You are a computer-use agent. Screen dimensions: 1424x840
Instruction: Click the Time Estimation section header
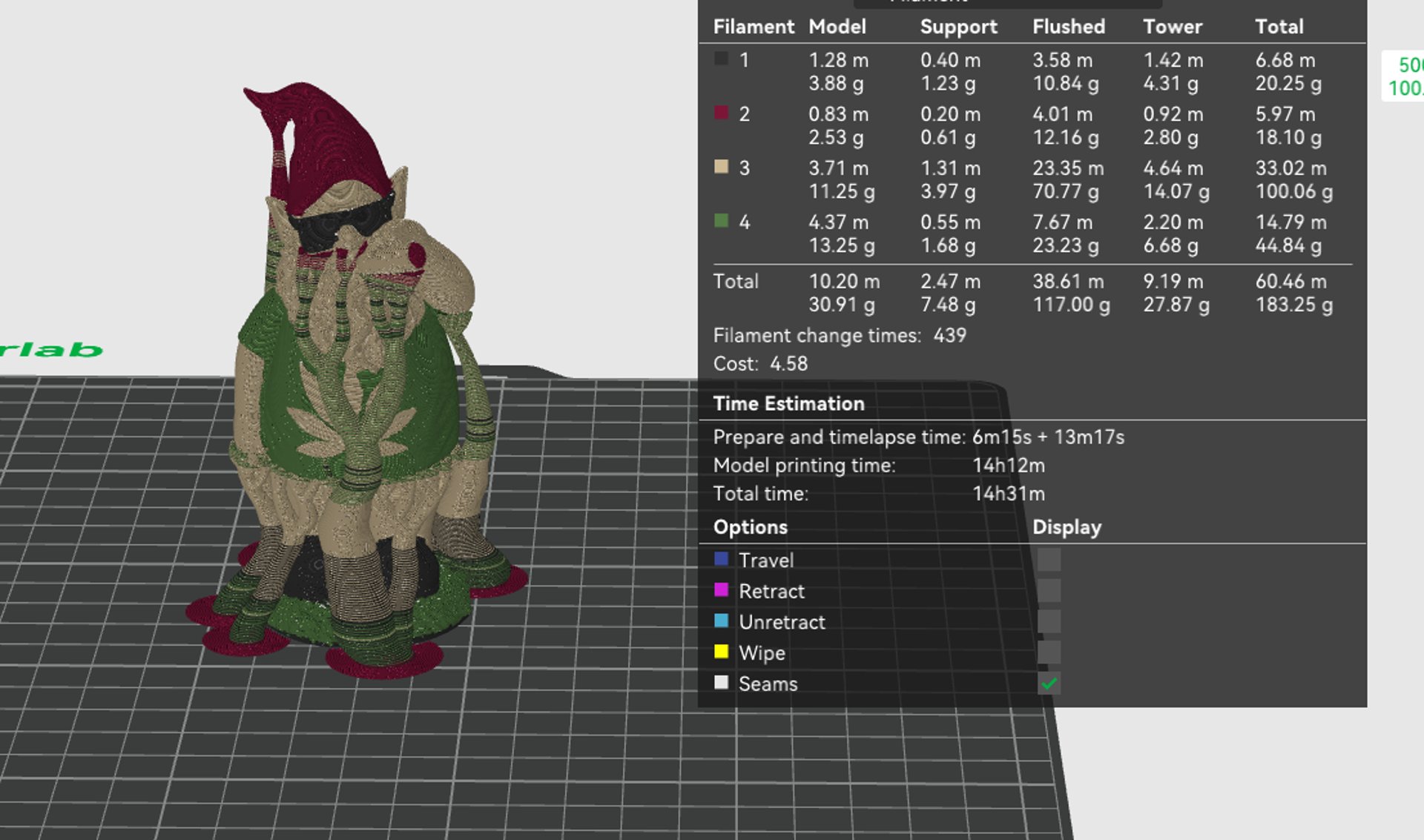tap(788, 403)
